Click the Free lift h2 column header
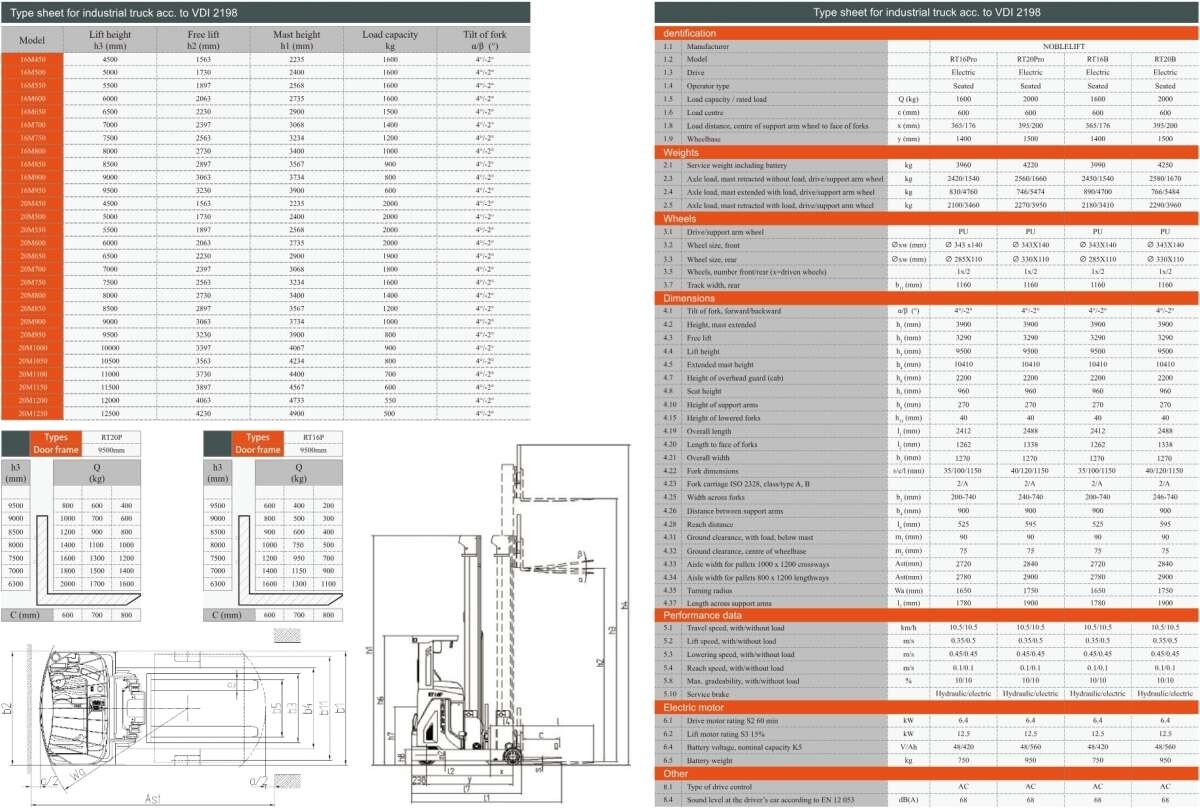 203,40
